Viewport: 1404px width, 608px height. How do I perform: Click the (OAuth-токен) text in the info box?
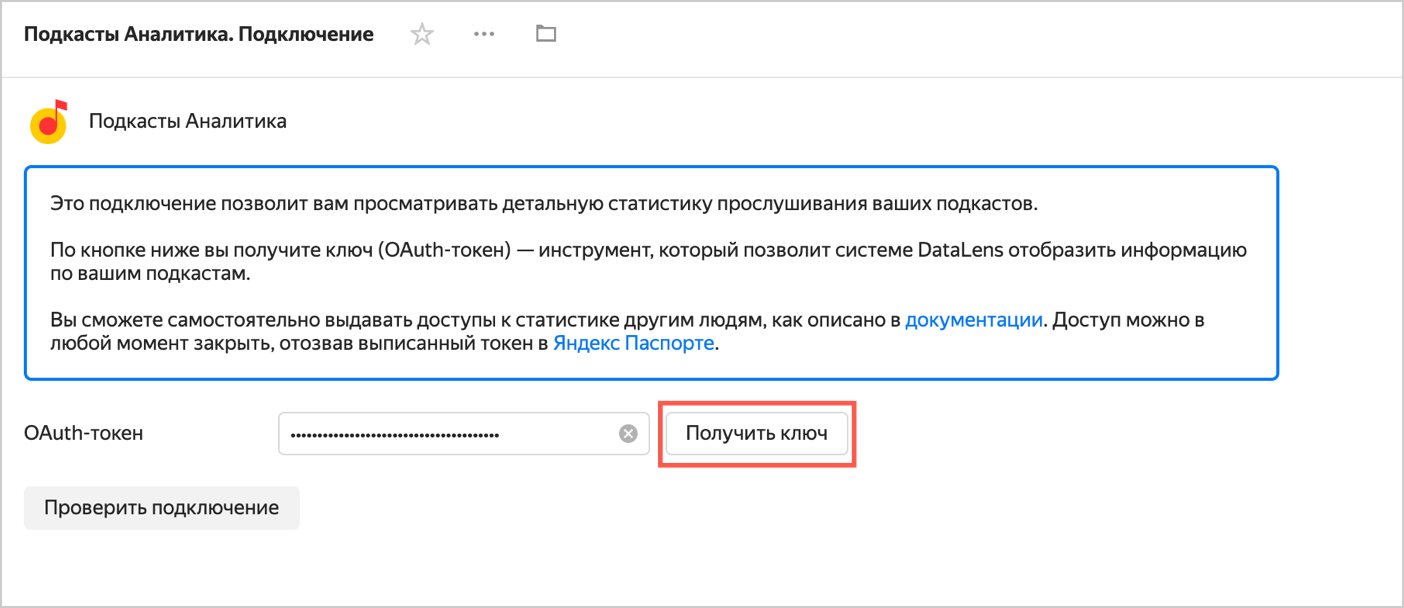point(447,250)
